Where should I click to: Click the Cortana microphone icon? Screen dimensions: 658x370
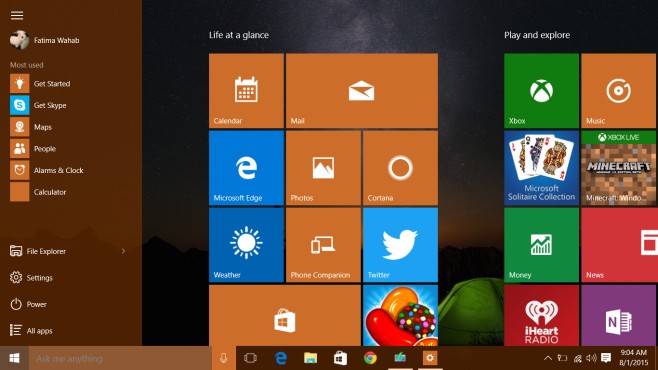tap(223, 358)
